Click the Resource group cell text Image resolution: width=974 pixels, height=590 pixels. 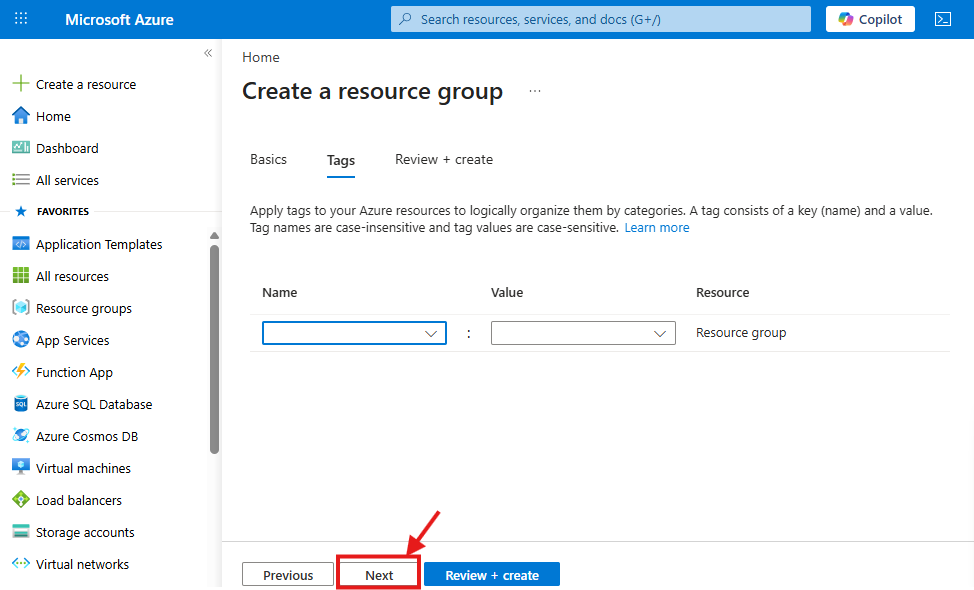click(741, 333)
